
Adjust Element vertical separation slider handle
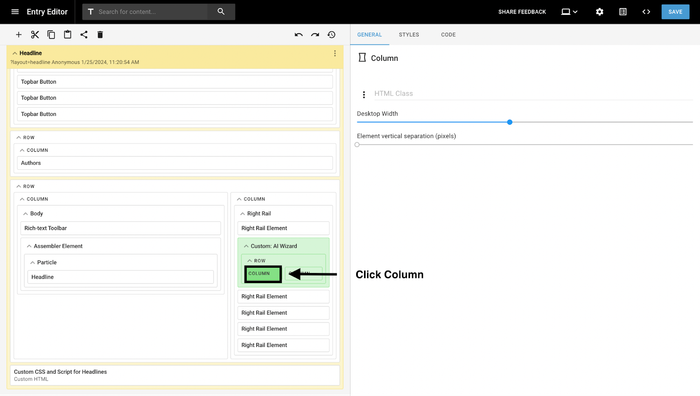(x=357, y=144)
